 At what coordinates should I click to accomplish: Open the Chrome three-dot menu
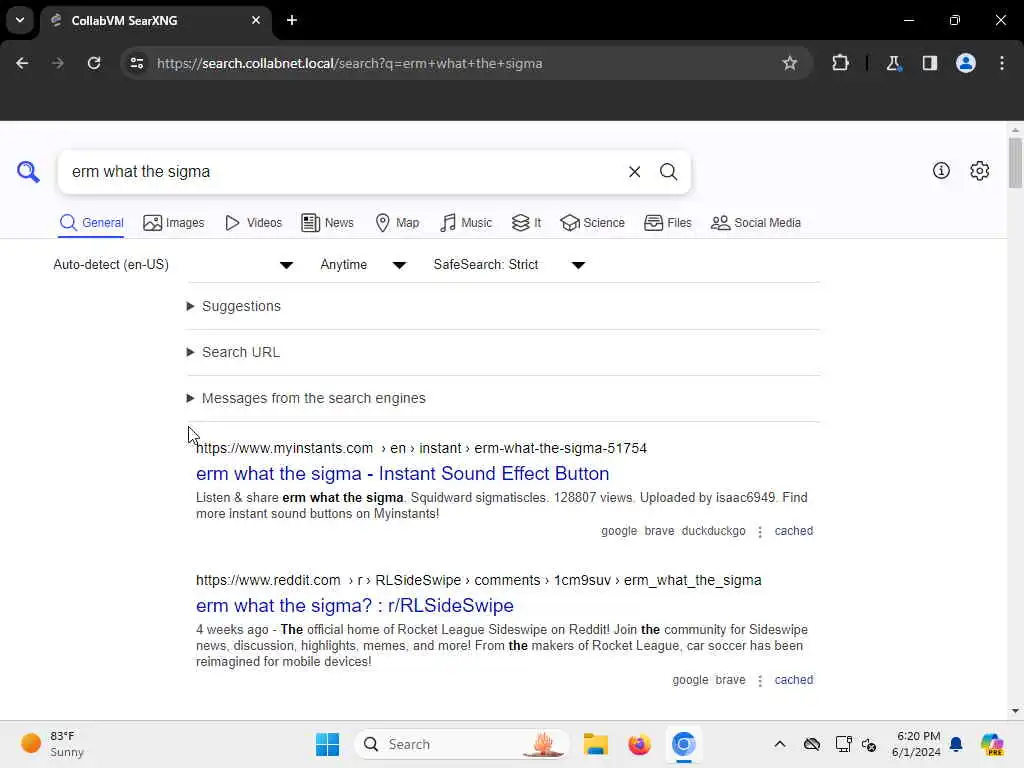tap(1002, 63)
